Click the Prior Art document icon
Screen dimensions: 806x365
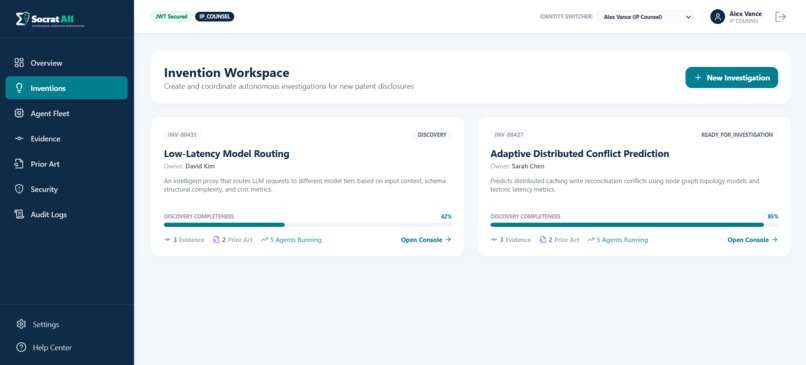click(19, 164)
